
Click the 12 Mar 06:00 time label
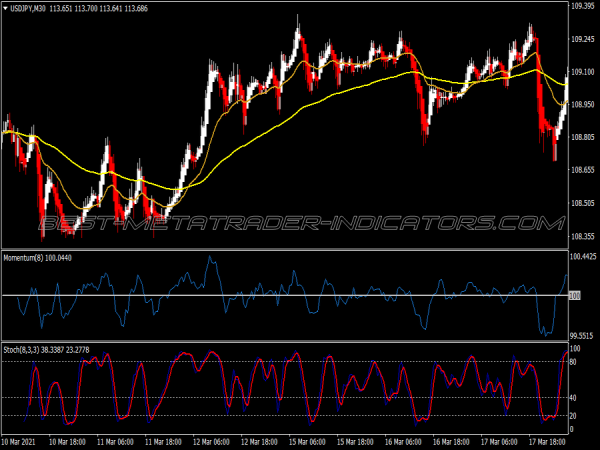(211, 442)
